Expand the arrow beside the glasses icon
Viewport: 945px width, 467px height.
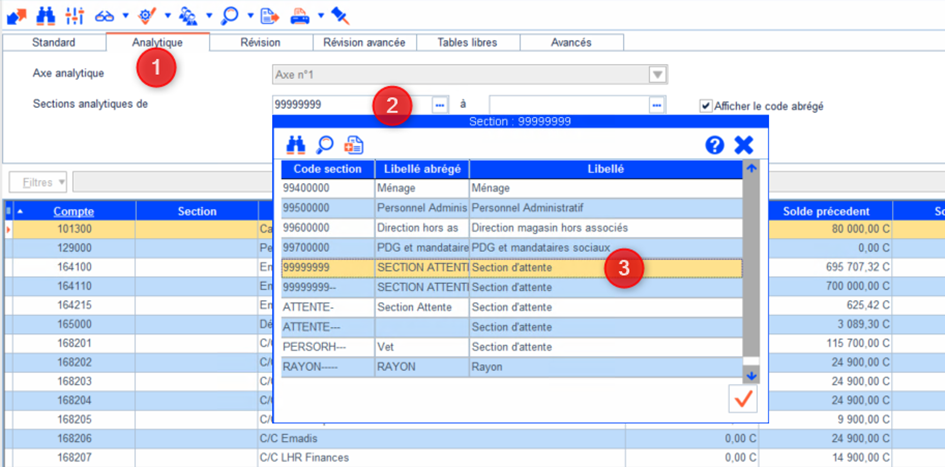pos(125,16)
